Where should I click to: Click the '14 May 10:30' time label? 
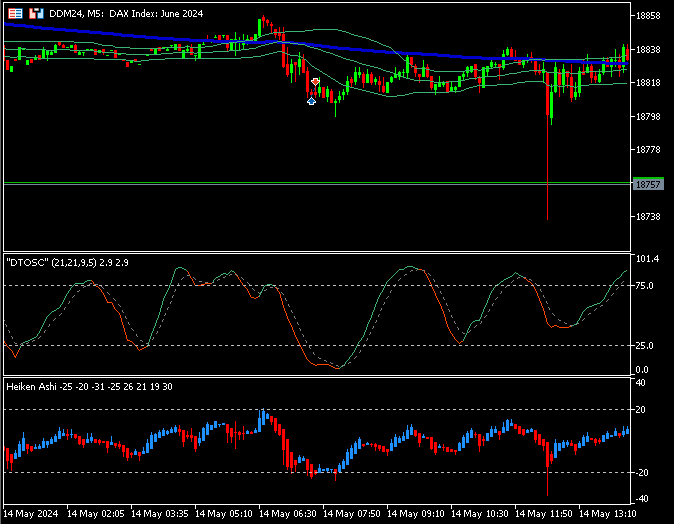(x=479, y=514)
